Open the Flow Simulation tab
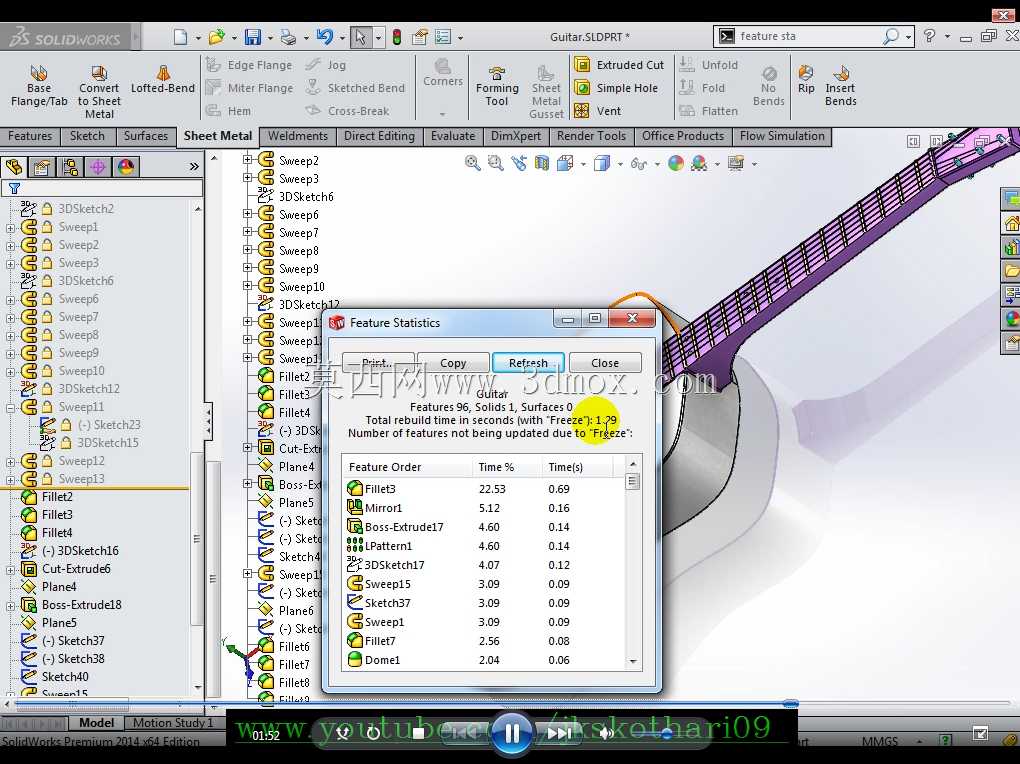Image resolution: width=1020 pixels, height=764 pixels. (782, 136)
